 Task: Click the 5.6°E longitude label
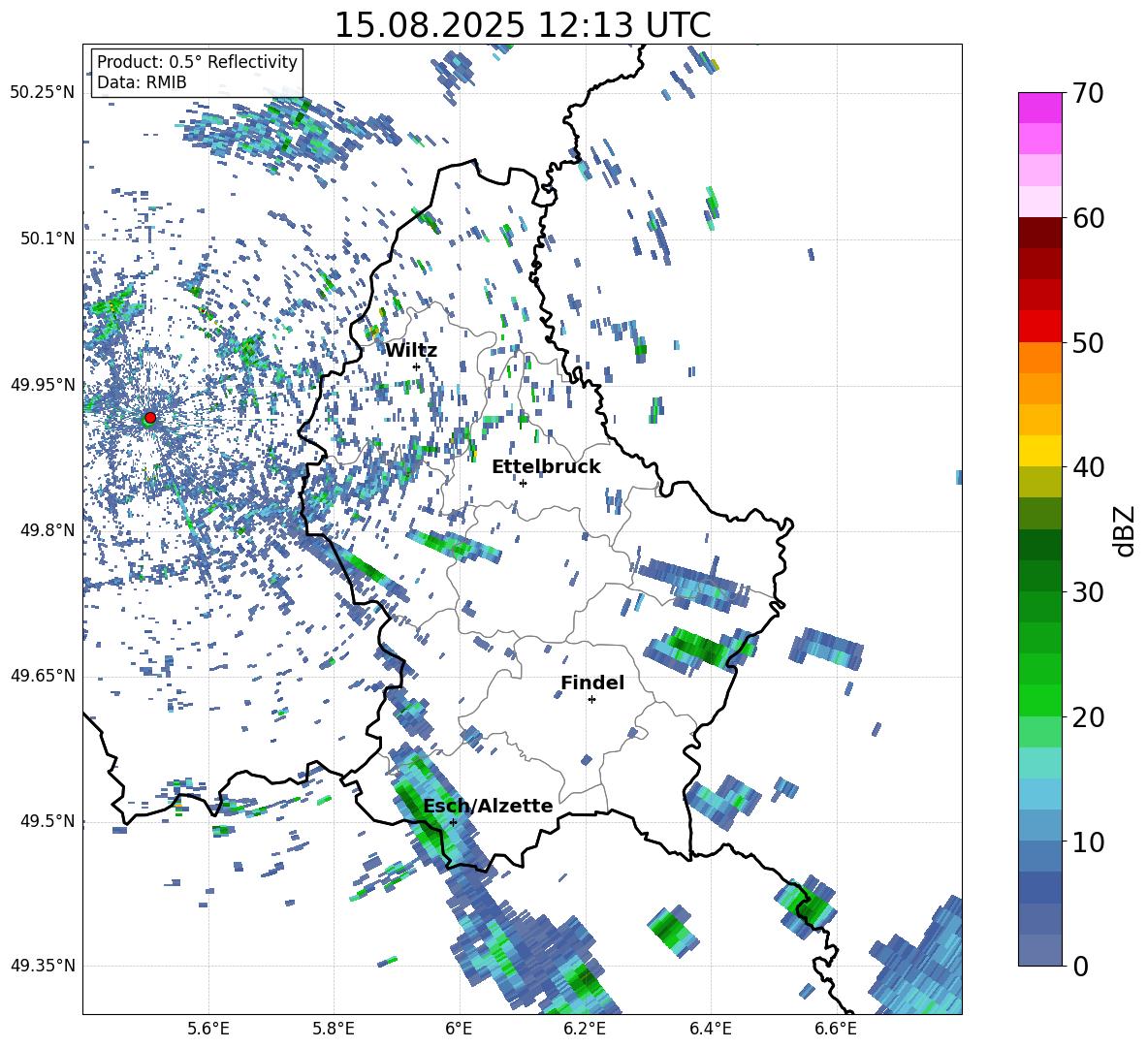[208, 1029]
